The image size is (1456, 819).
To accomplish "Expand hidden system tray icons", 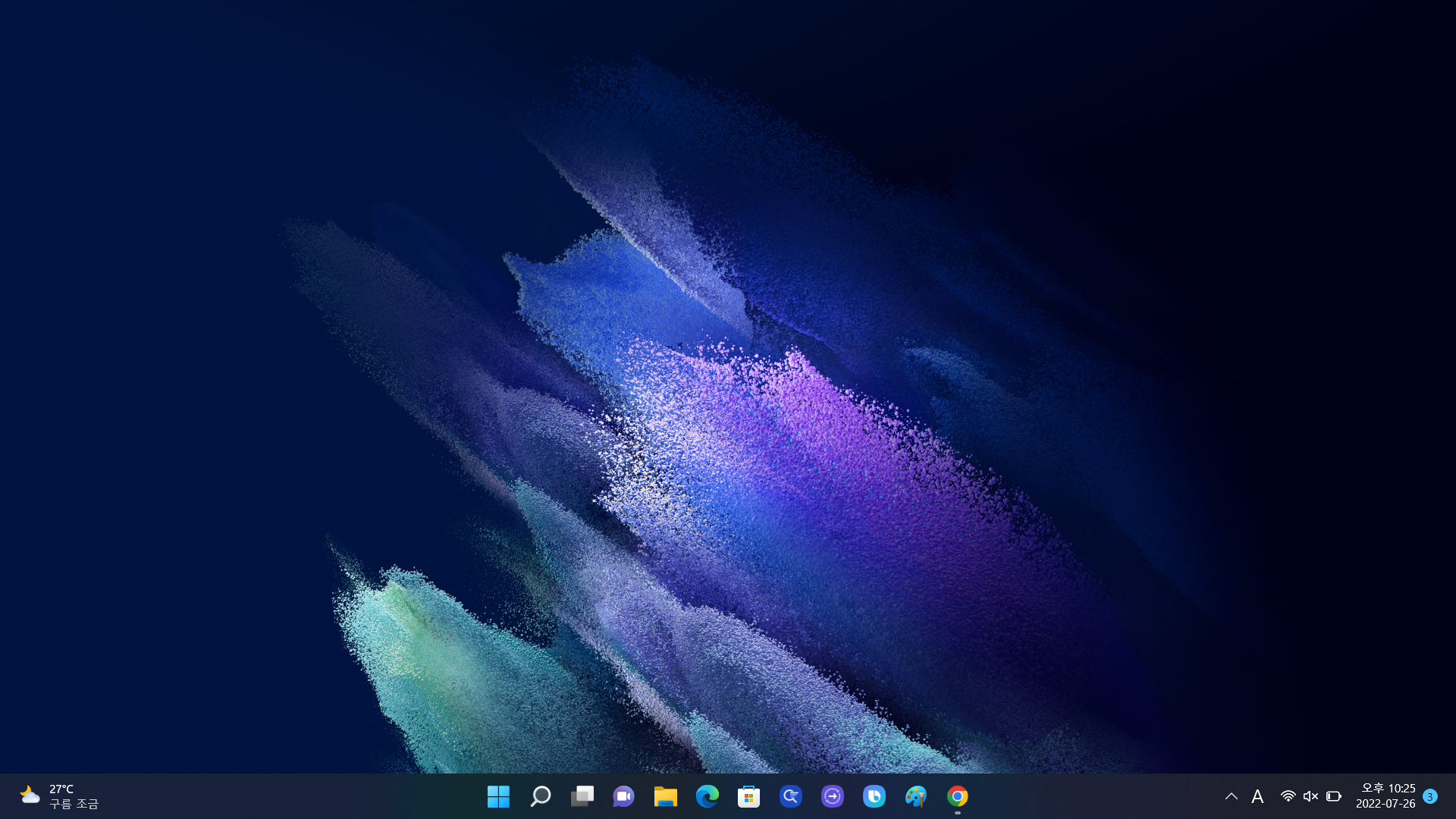I will click(1231, 796).
